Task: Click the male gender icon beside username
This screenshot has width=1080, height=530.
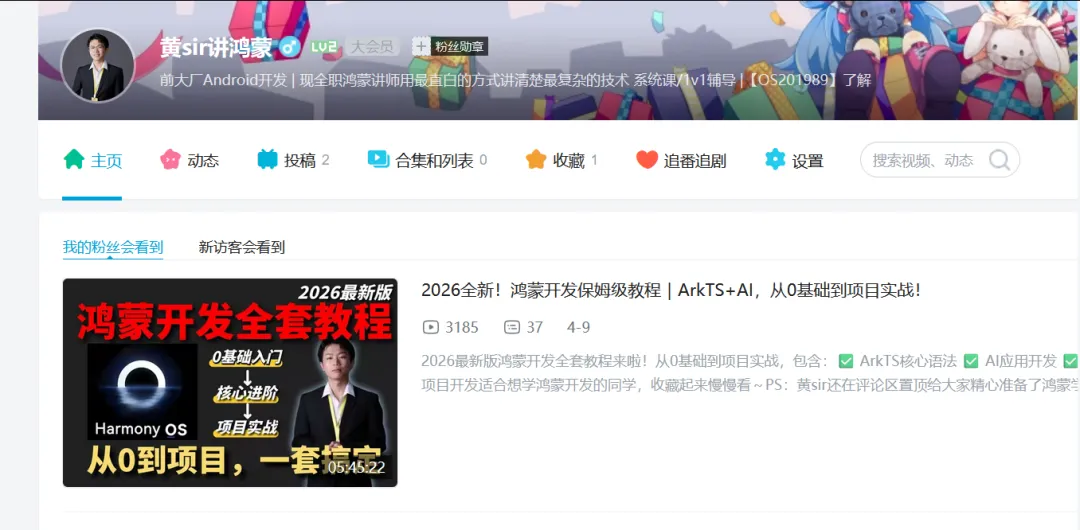Action: 290,47
